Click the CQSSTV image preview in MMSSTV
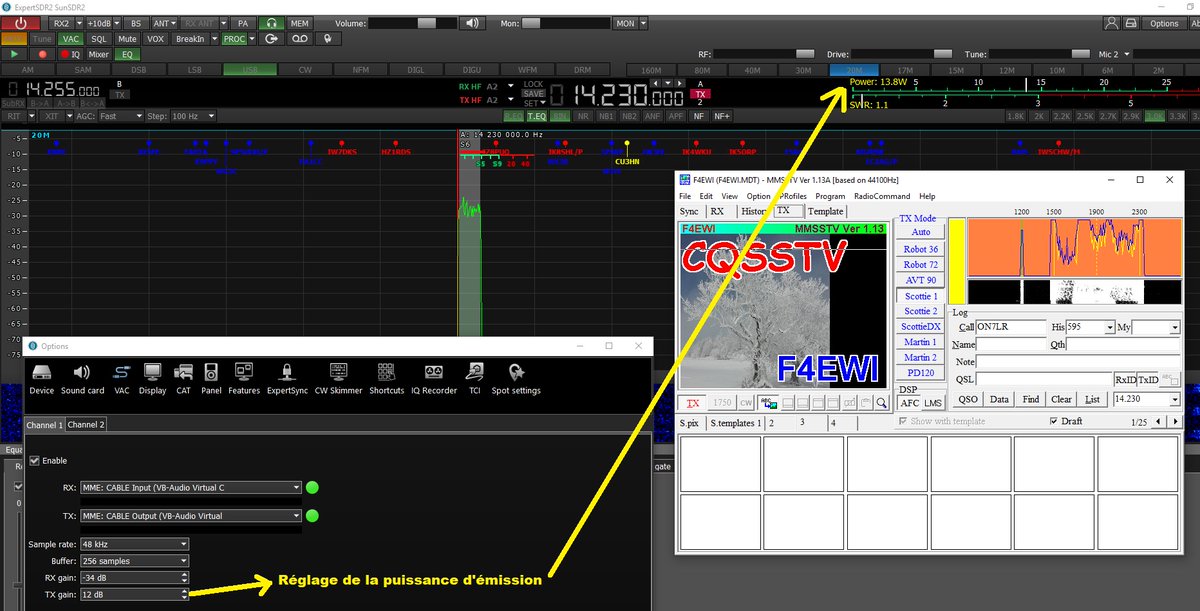Viewport: 1200px width, 611px height. point(783,305)
